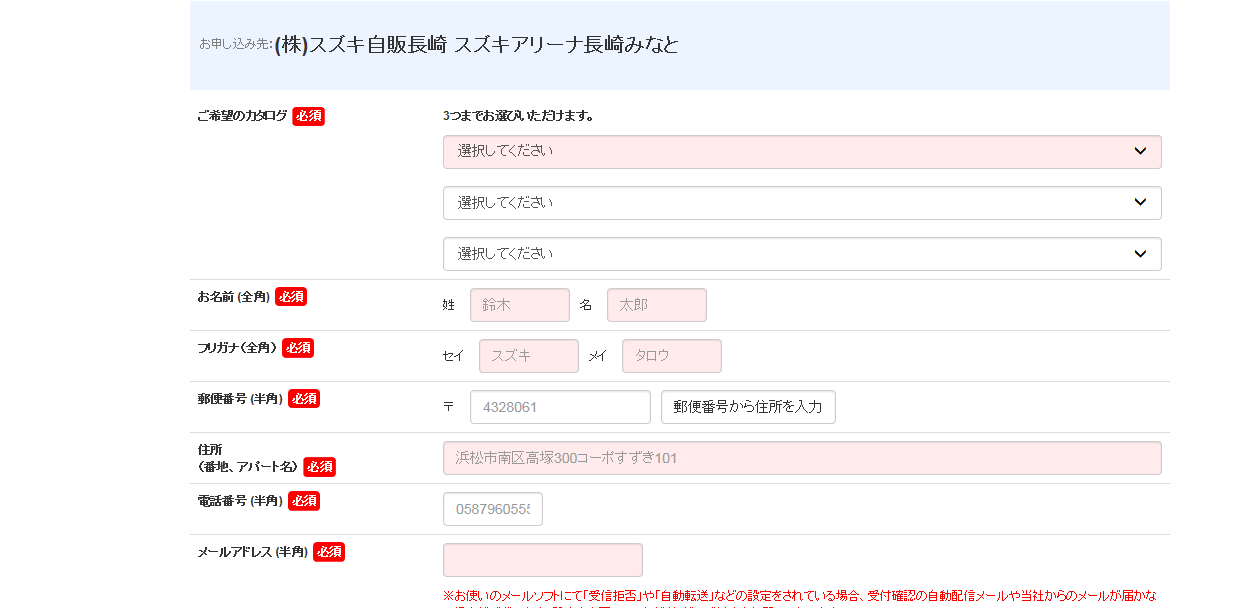
Task: Click the 郵便番号 (半角) label
Action: [x=240, y=398]
